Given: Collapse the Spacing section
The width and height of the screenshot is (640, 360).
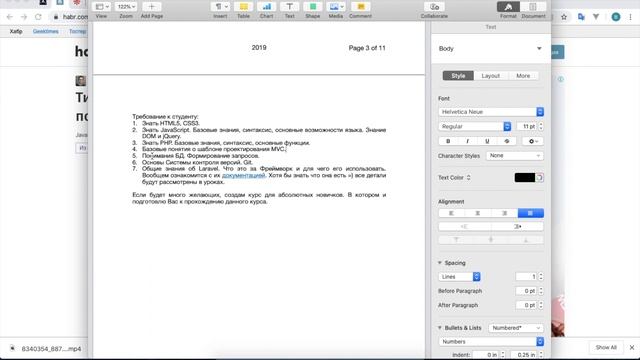Looking at the screenshot, I should 440,263.
